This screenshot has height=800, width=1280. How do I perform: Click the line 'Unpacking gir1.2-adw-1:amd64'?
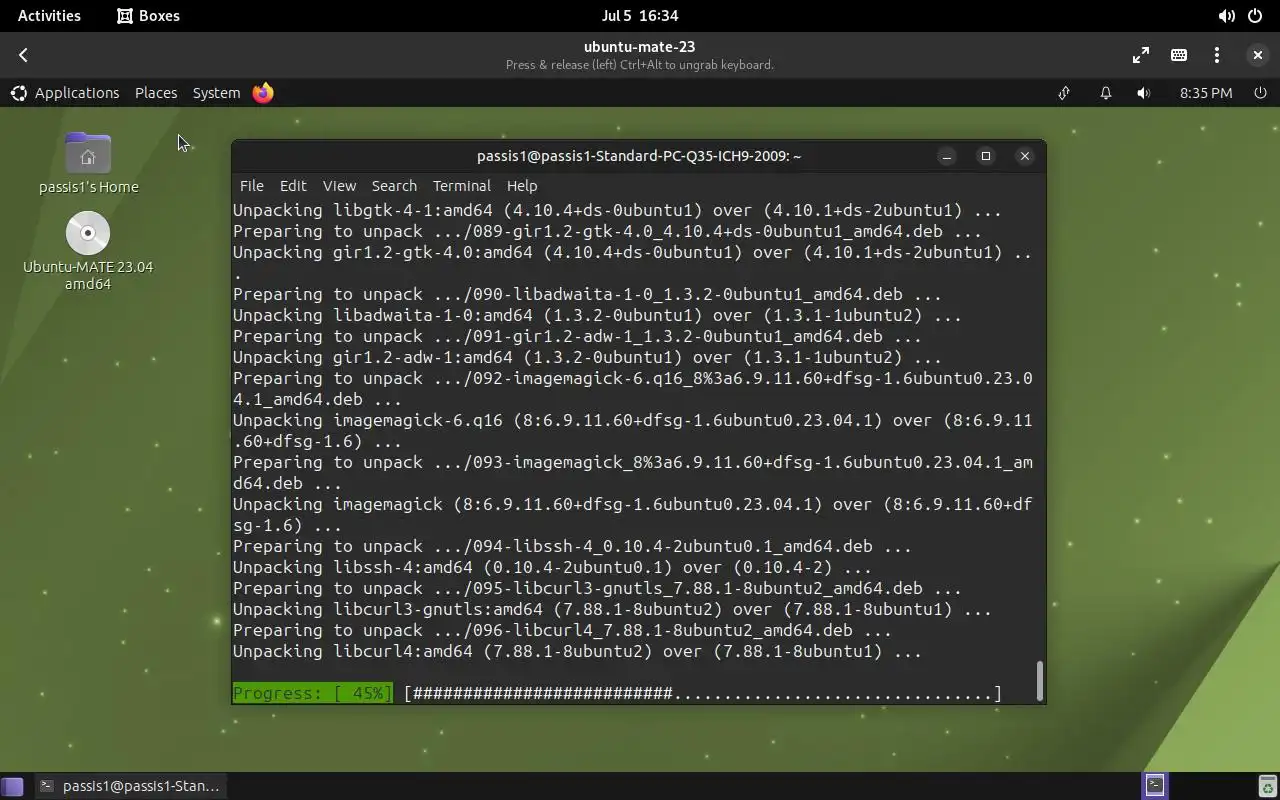click(587, 358)
